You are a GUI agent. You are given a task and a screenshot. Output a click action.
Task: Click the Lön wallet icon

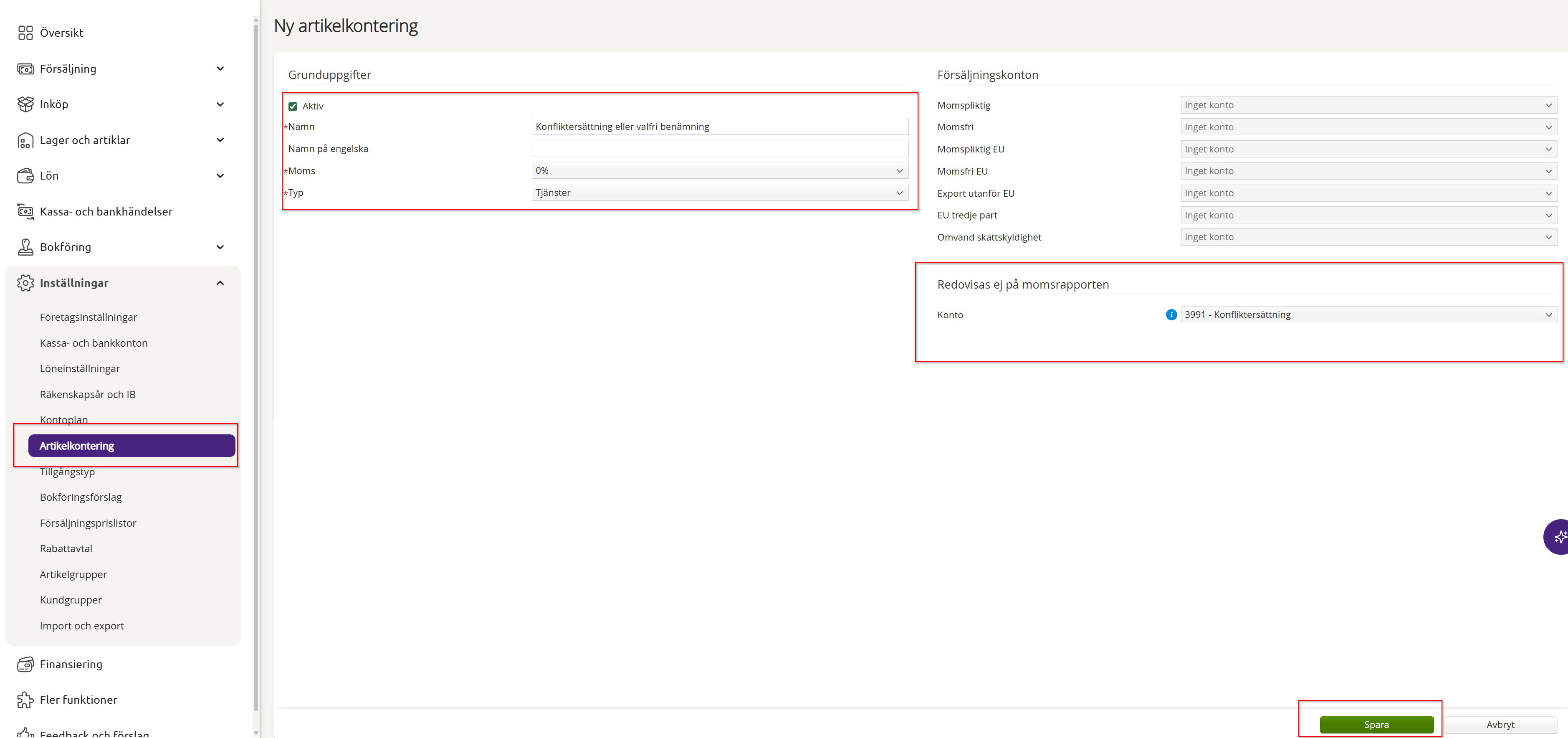tap(25, 176)
